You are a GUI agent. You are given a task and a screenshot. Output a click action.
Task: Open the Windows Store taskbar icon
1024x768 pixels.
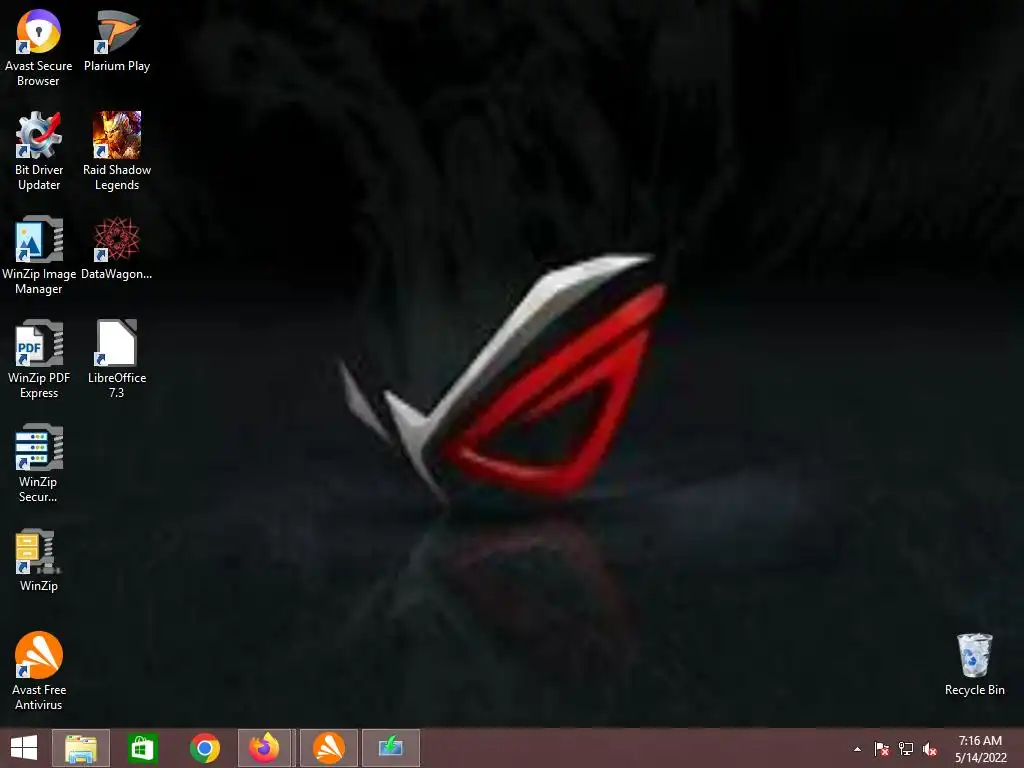(142, 748)
